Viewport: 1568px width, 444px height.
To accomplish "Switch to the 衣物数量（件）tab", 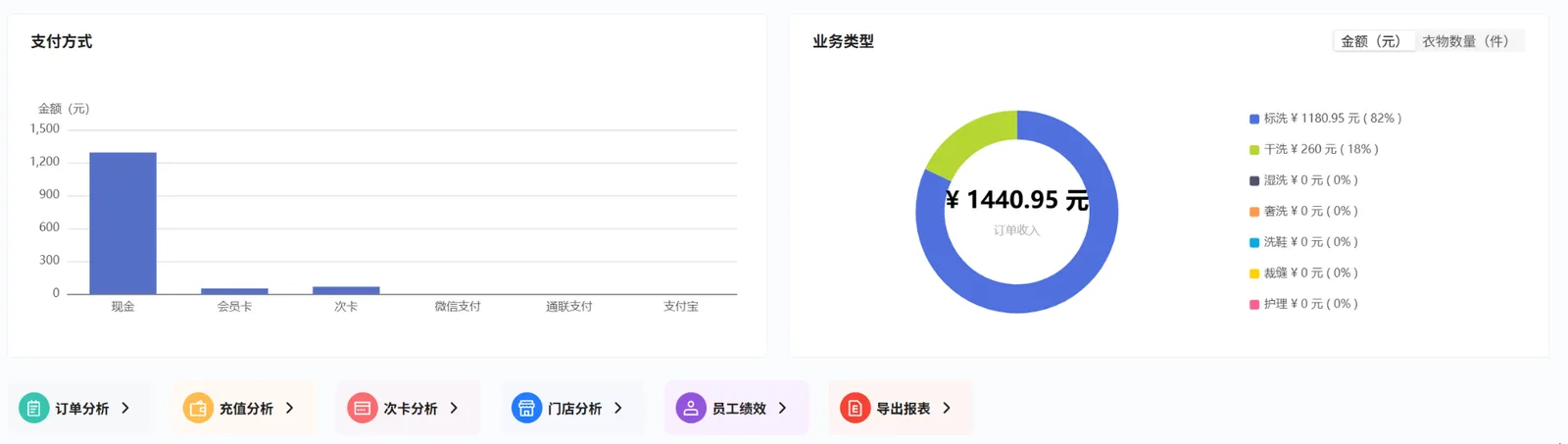I will [x=1469, y=41].
